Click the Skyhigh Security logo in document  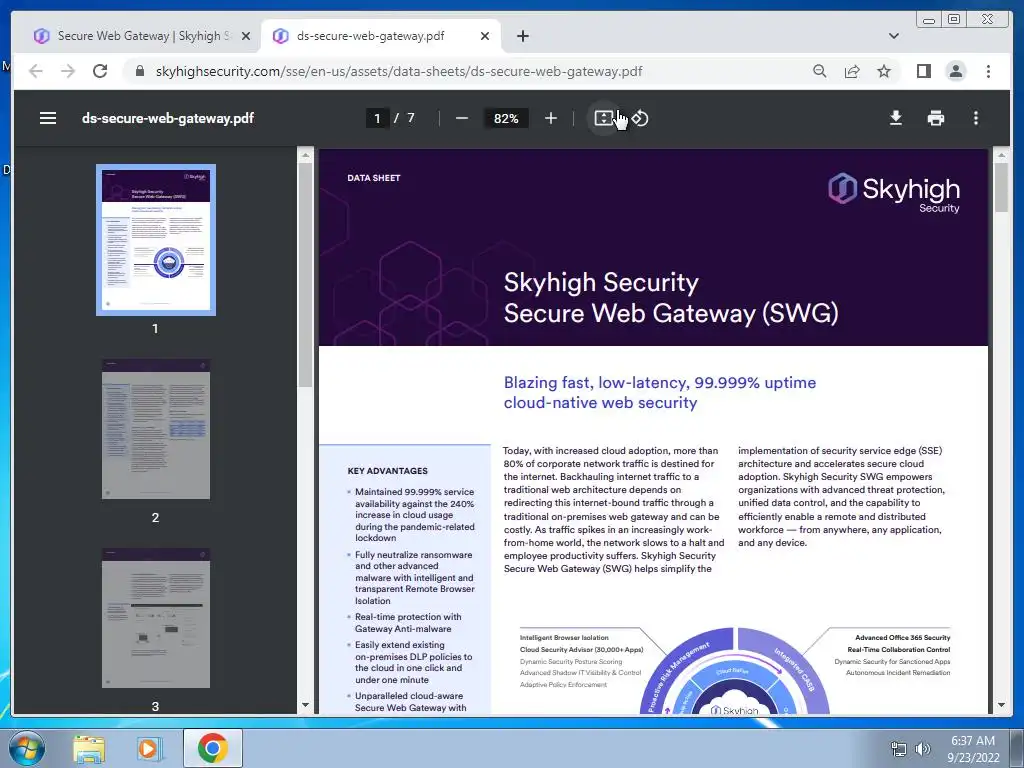pyautogui.click(x=894, y=194)
